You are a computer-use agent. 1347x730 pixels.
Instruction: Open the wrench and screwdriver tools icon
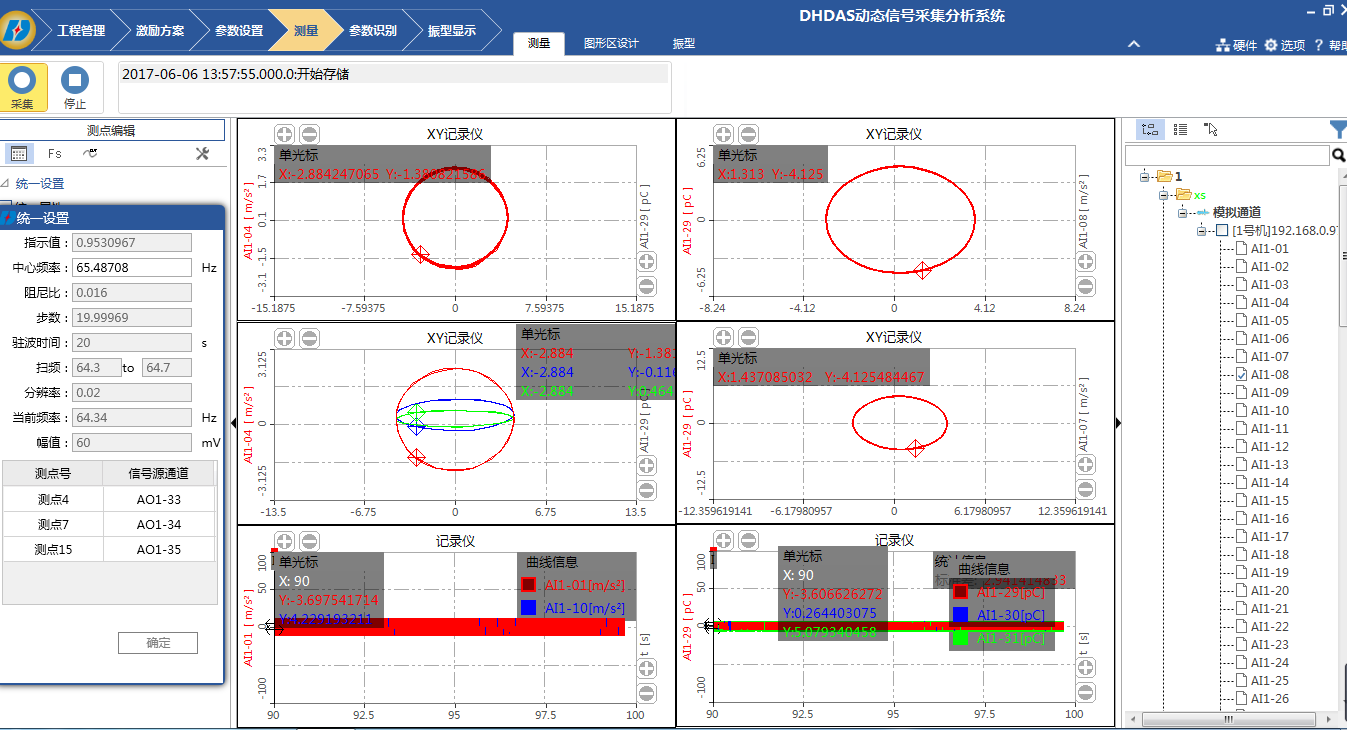(x=202, y=153)
